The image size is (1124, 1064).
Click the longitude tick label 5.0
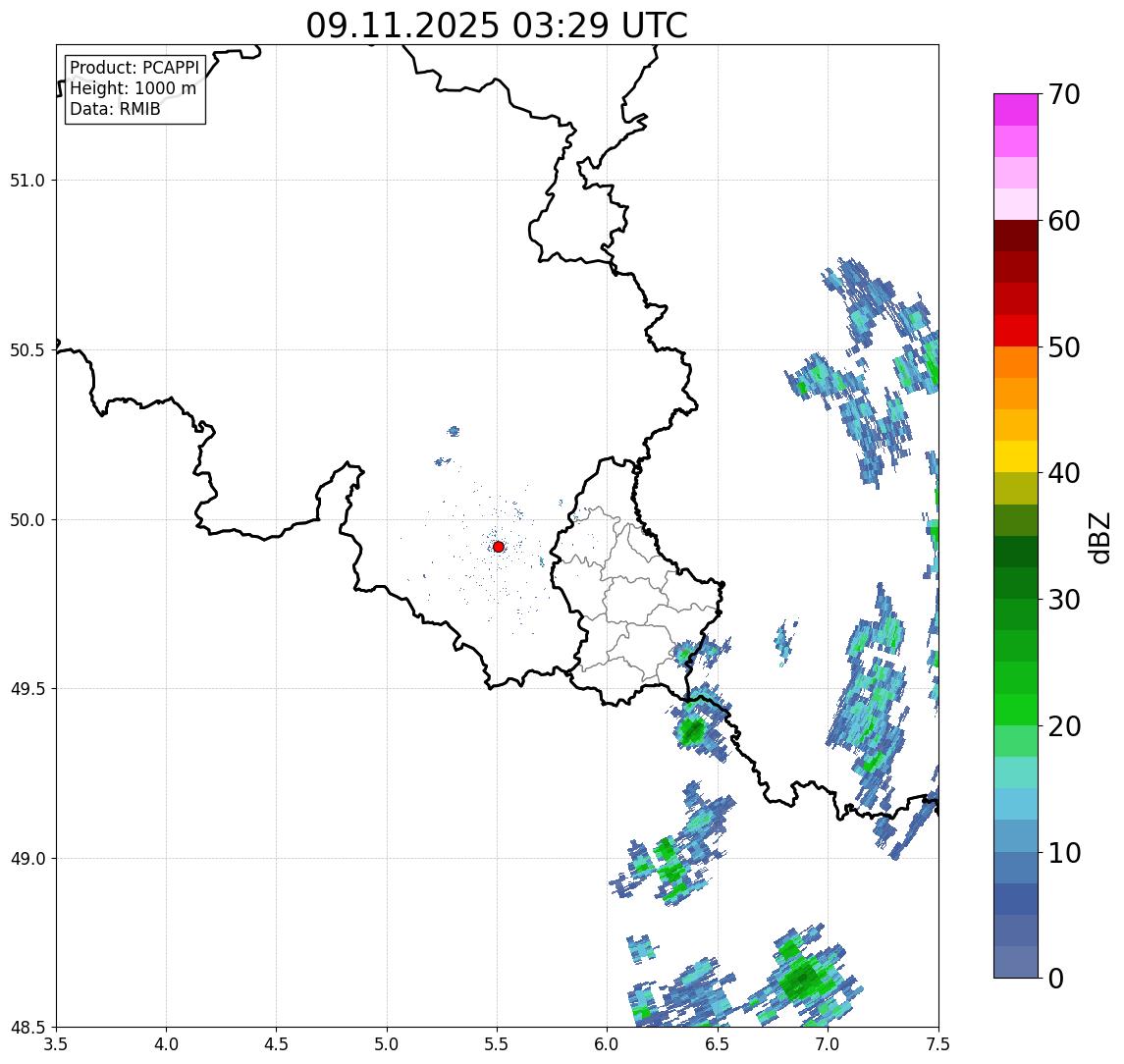[x=387, y=1044]
